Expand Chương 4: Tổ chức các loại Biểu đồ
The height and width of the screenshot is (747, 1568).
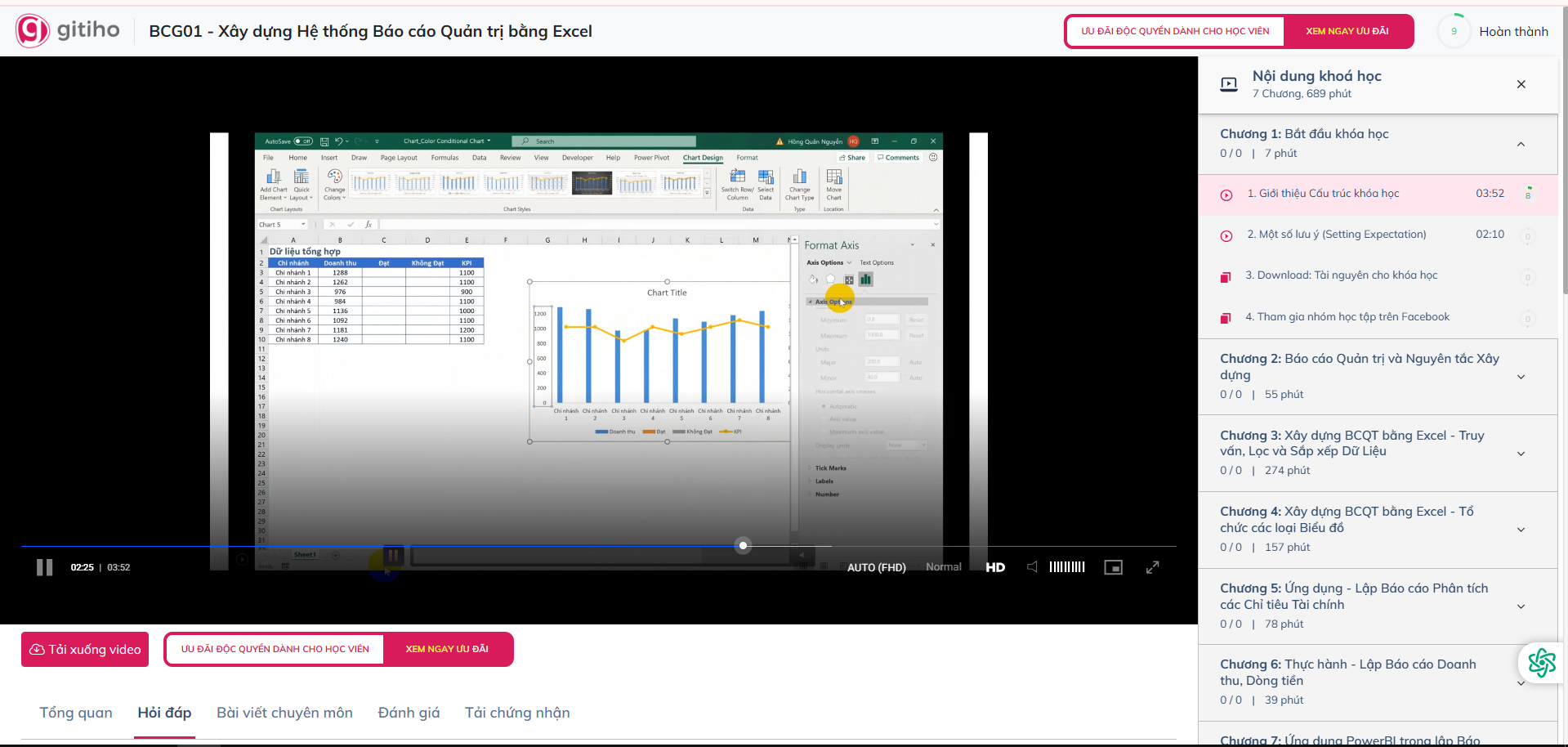(x=1521, y=530)
